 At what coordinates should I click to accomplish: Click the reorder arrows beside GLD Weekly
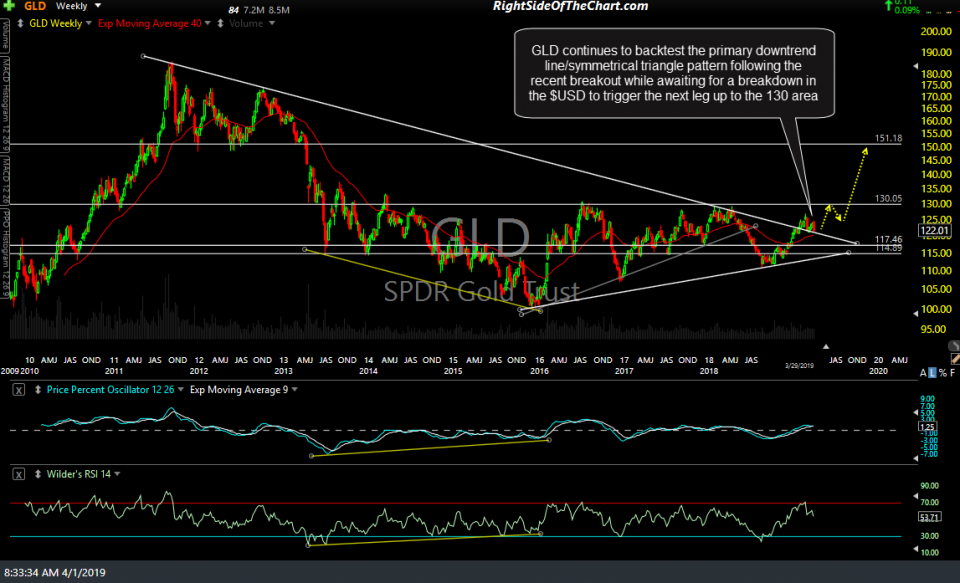(20, 23)
